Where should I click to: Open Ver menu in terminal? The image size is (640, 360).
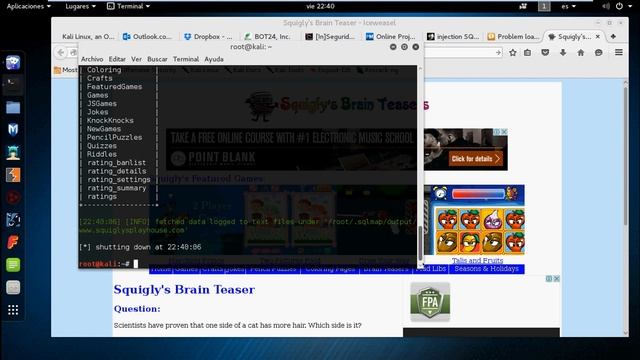click(x=136, y=59)
